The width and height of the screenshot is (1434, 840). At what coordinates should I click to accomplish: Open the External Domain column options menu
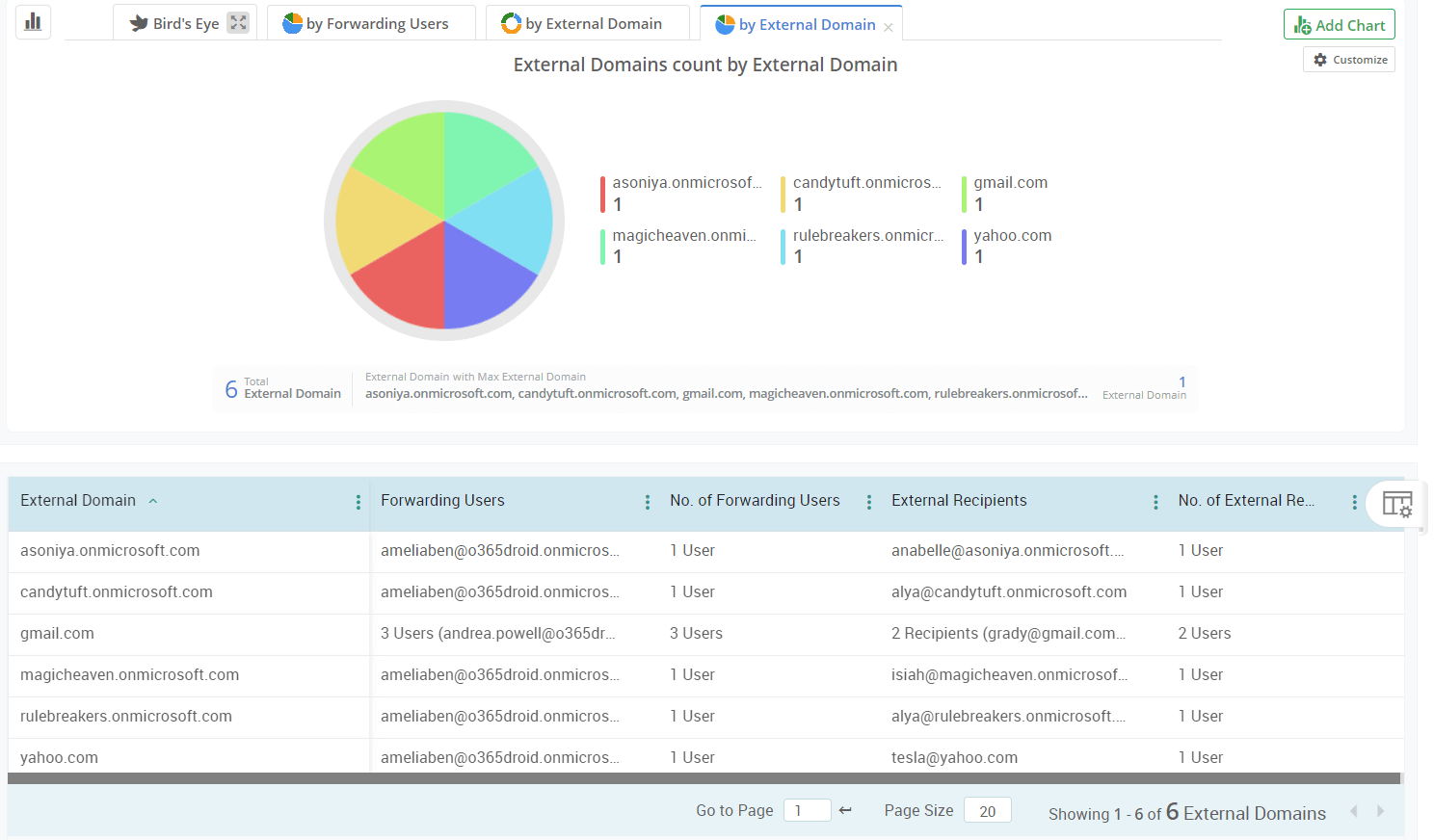(x=358, y=502)
